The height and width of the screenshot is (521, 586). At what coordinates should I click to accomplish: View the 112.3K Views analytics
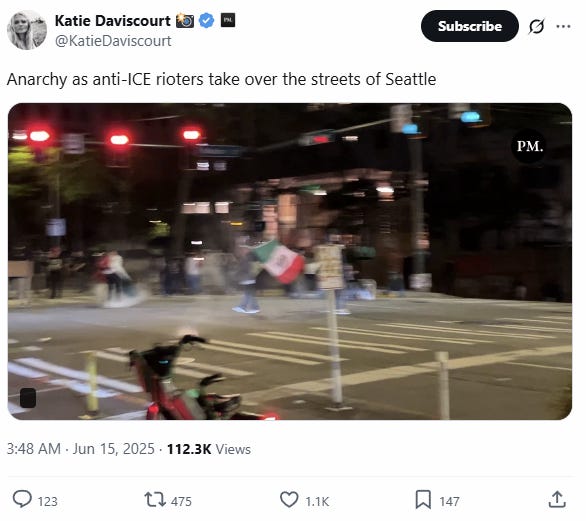pyautogui.click(x=209, y=449)
